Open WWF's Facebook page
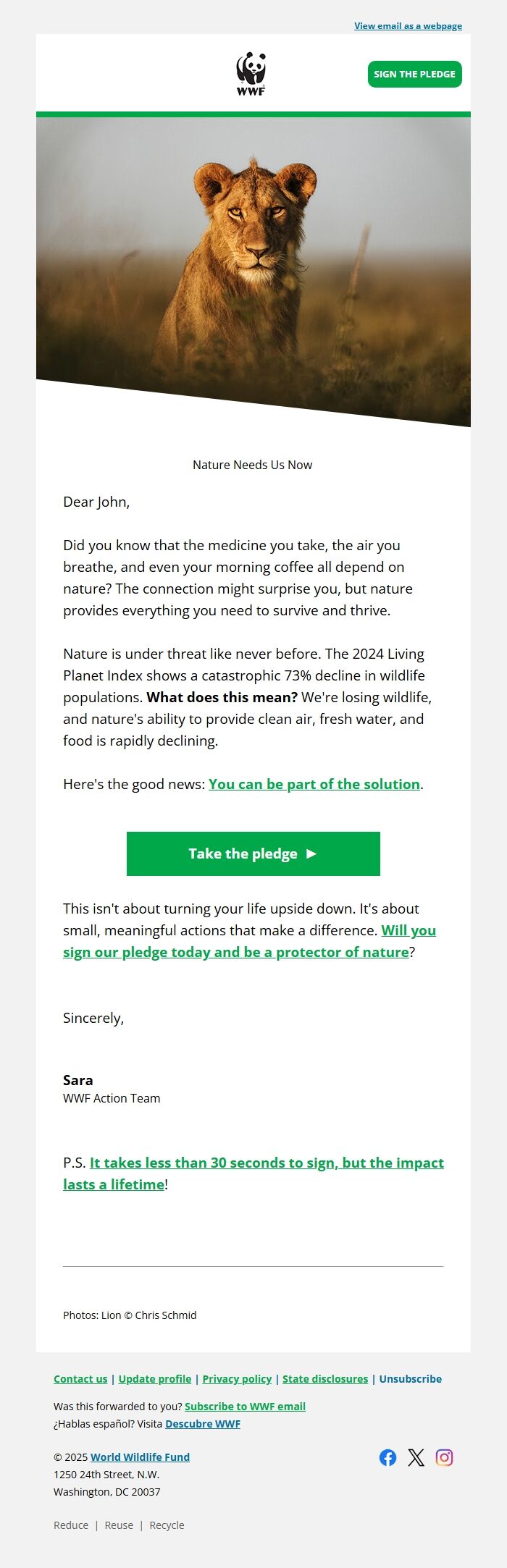The height and width of the screenshot is (1568, 507). (x=388, y=1457)
